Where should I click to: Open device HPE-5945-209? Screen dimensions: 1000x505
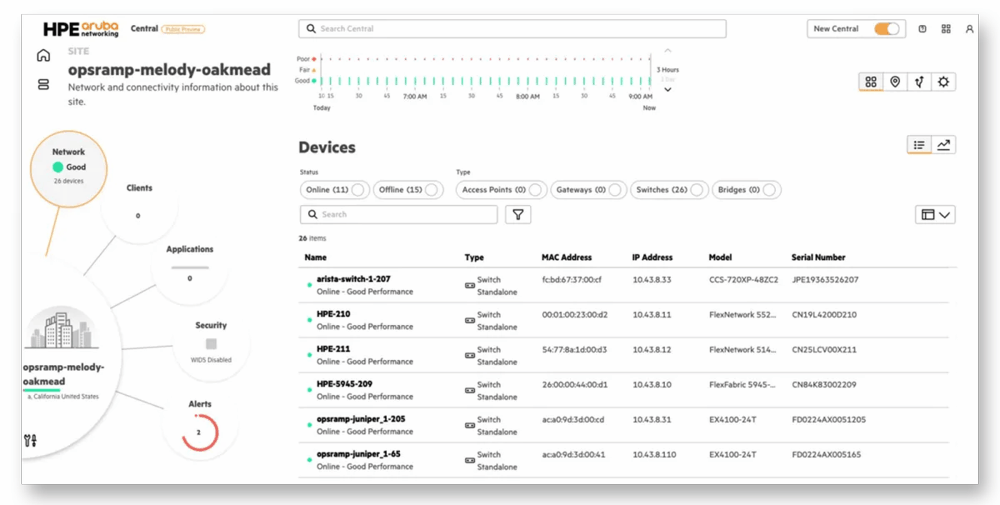[344, 384]
